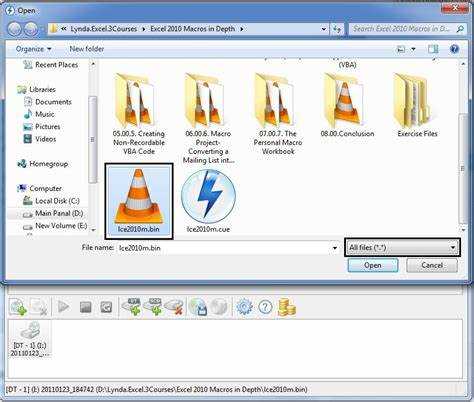474x402 pixels.
Task: Open the 07.00.7. The Personal Macro Workbook folder
Action: pyautogui.click(x=278, y=115)
